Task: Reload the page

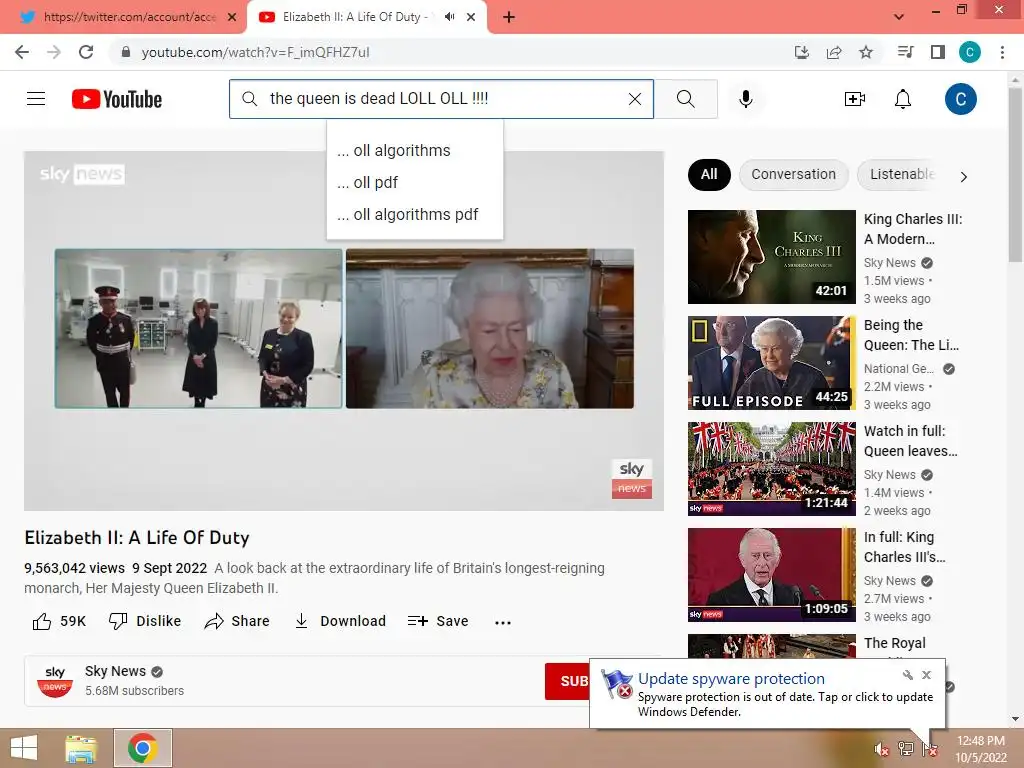Action: pos(86,52)
